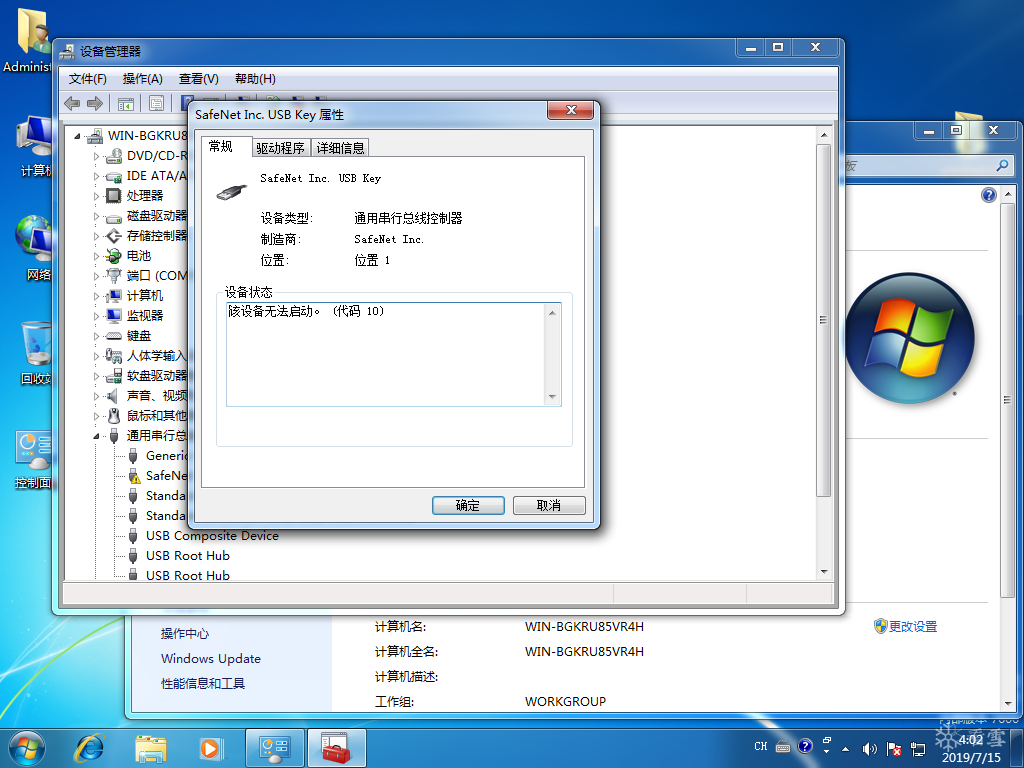Click the volume speaker tray icon
The width and height of the screenshot is (1024, 768).
pos(869,749)
